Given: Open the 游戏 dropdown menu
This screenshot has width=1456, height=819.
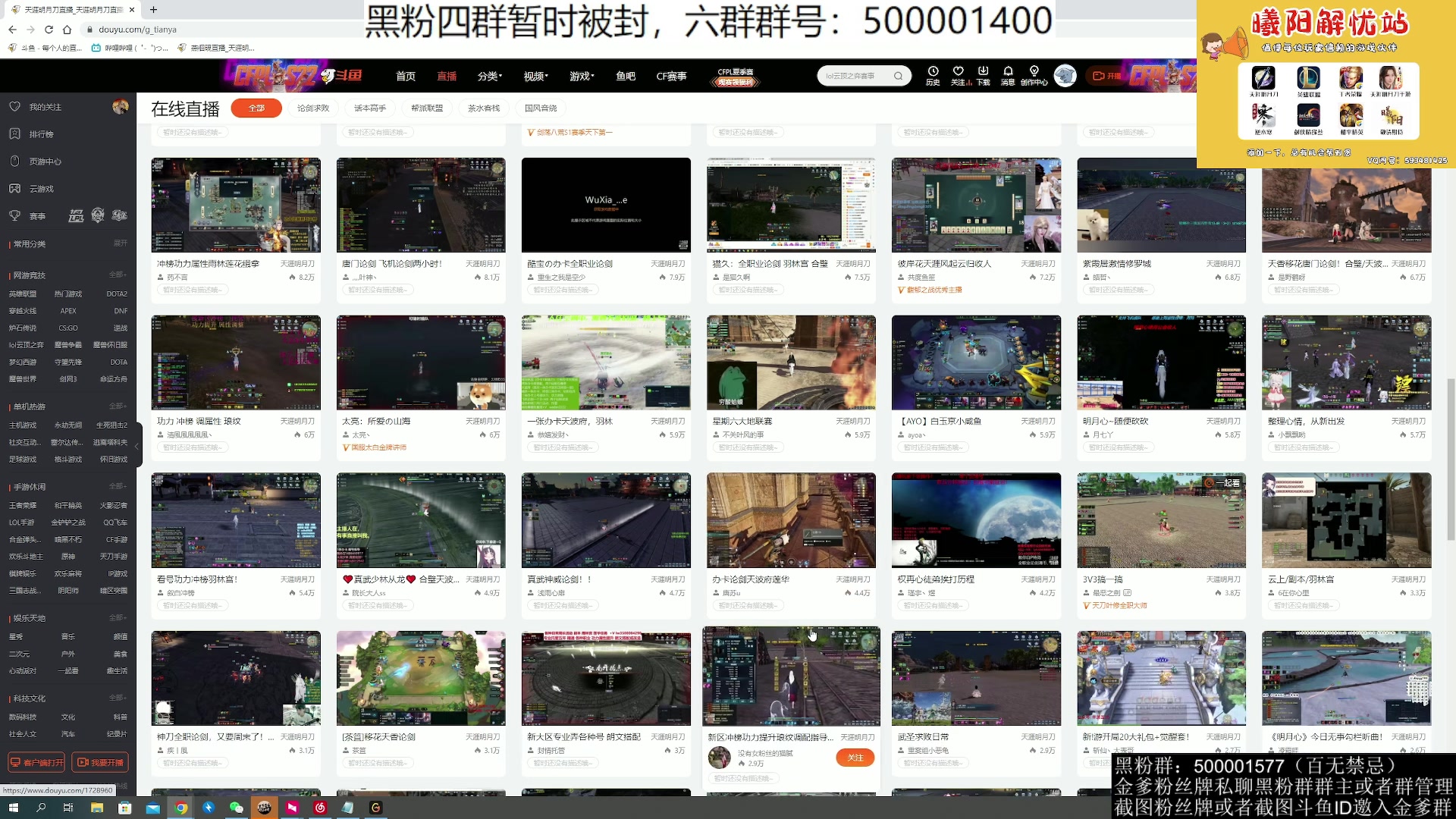Looking at the screenshot, I should [x=581, y=76].
